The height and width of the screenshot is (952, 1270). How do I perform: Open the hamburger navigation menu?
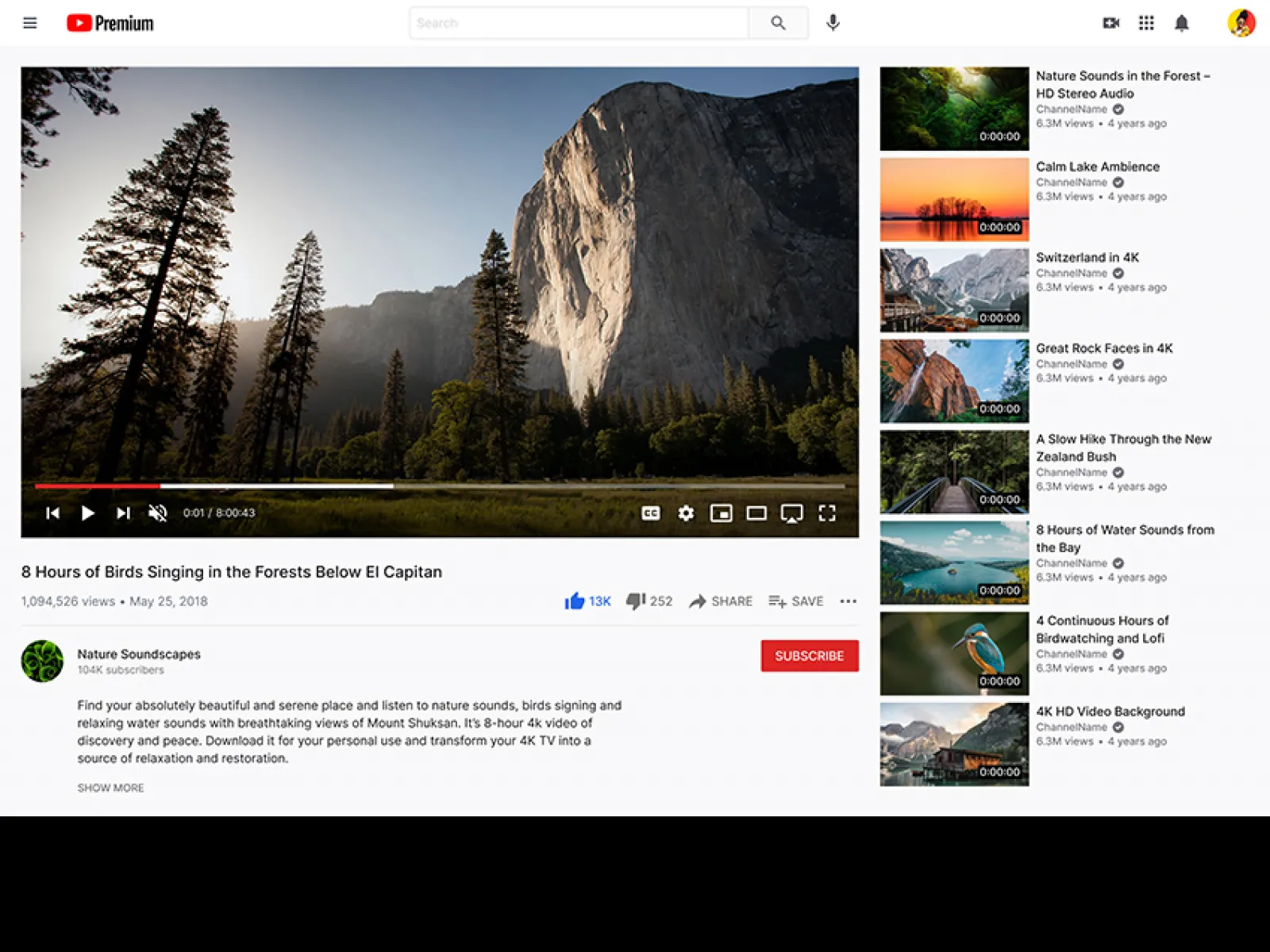click(x=29, y=22)
